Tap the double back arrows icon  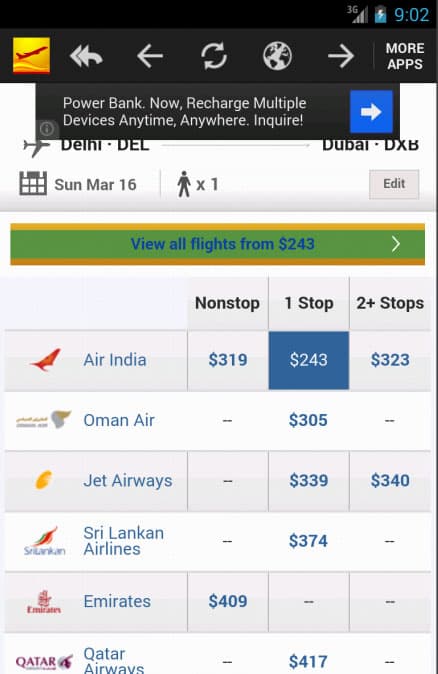[x=86, y=56]
